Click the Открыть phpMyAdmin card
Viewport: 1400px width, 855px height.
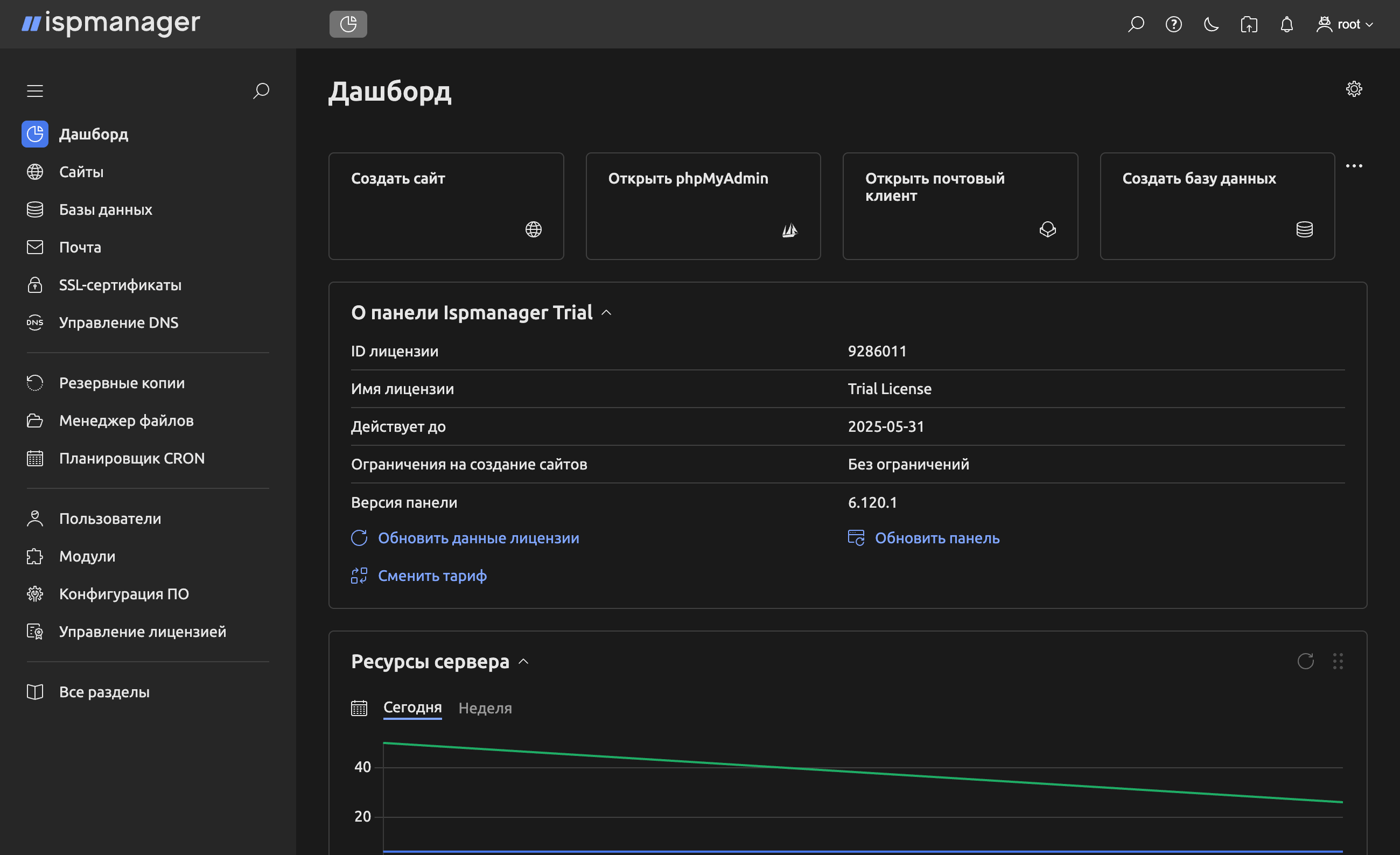[703, 206]
